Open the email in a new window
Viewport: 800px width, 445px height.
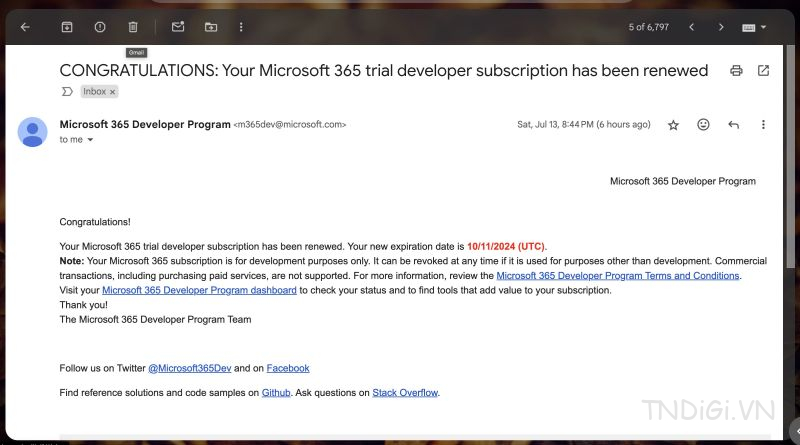[763, 70]
